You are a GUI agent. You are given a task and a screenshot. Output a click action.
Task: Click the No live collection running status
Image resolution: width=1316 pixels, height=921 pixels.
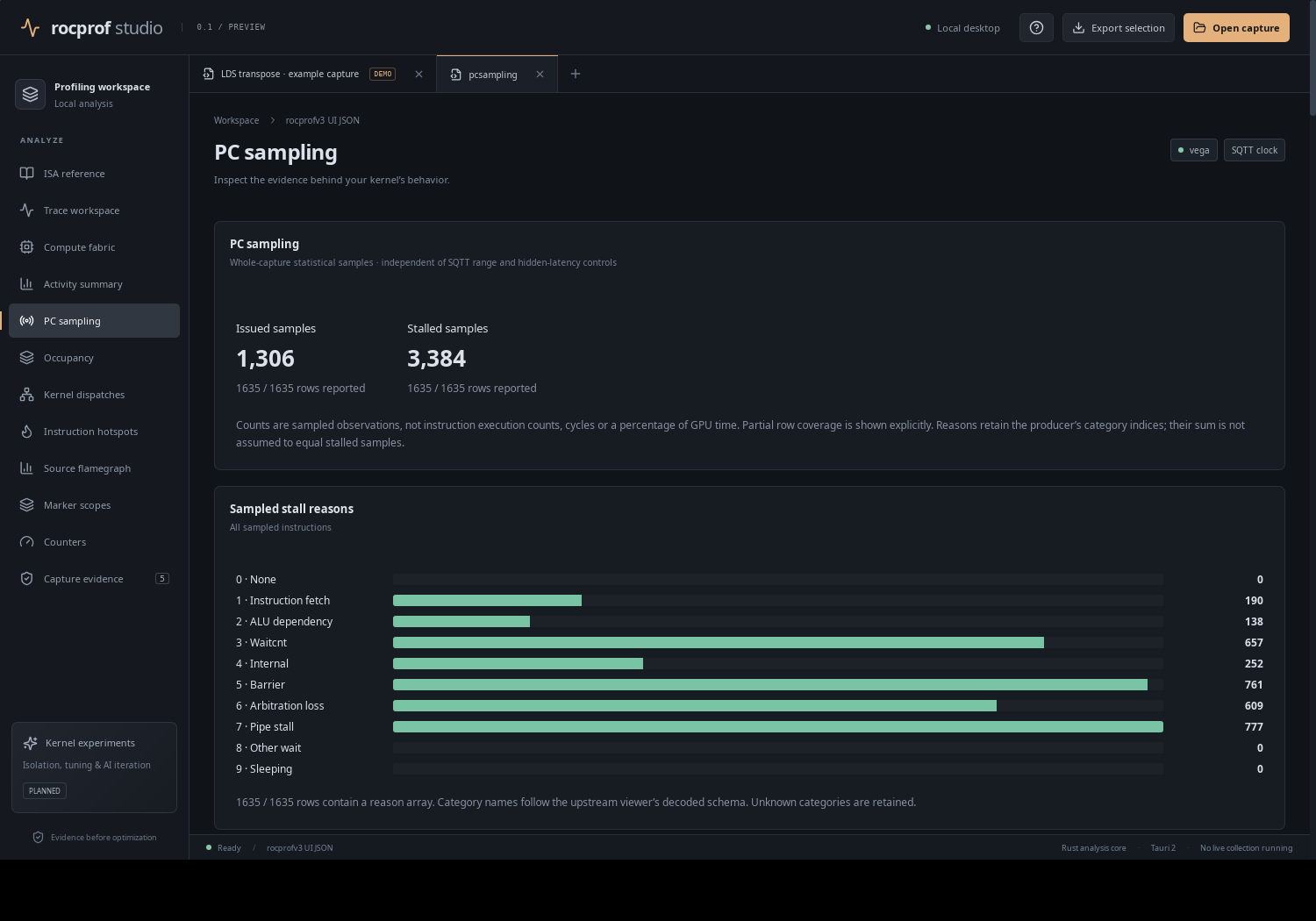pos(1247,847)
